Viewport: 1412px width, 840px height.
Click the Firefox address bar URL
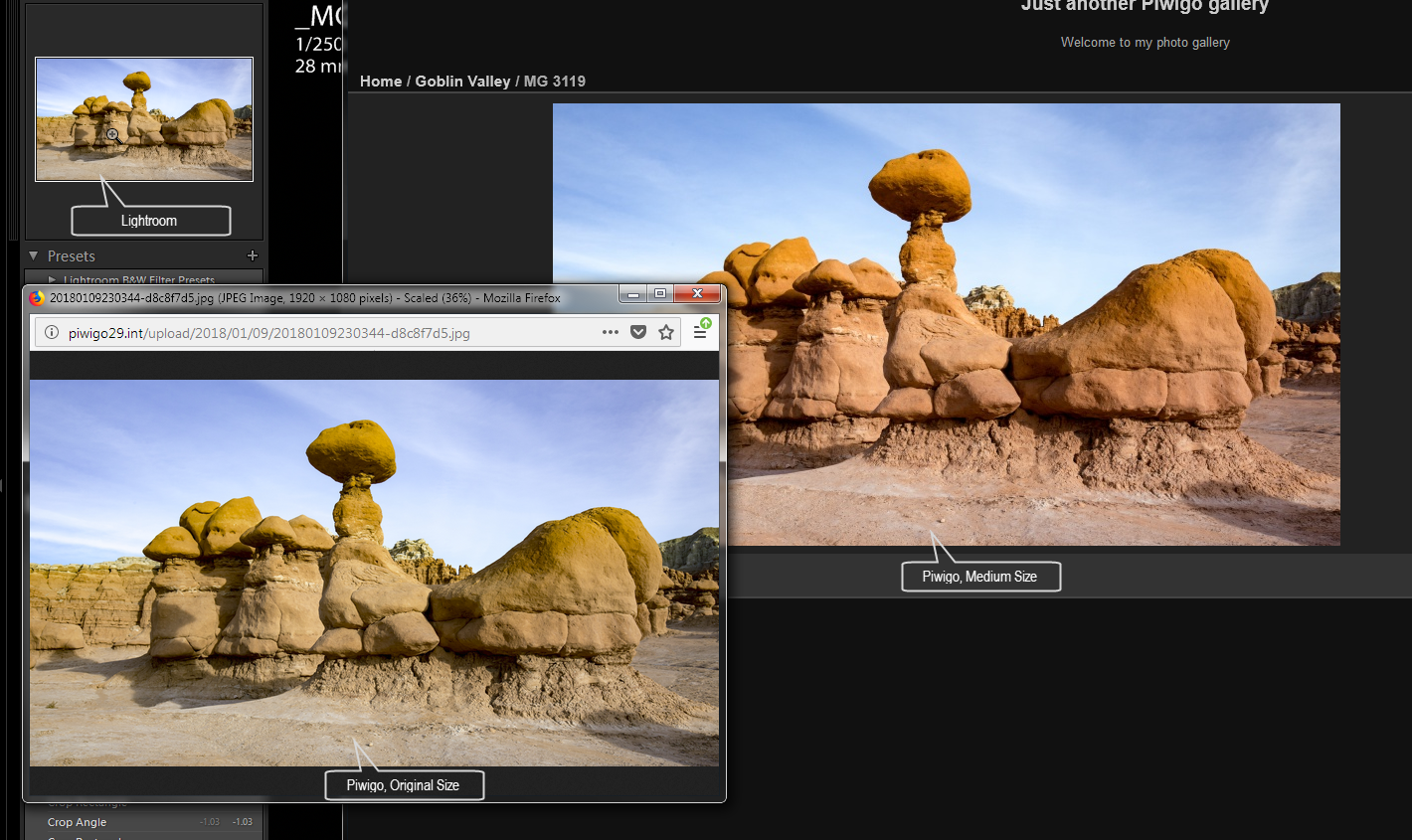tap(269, 333)
